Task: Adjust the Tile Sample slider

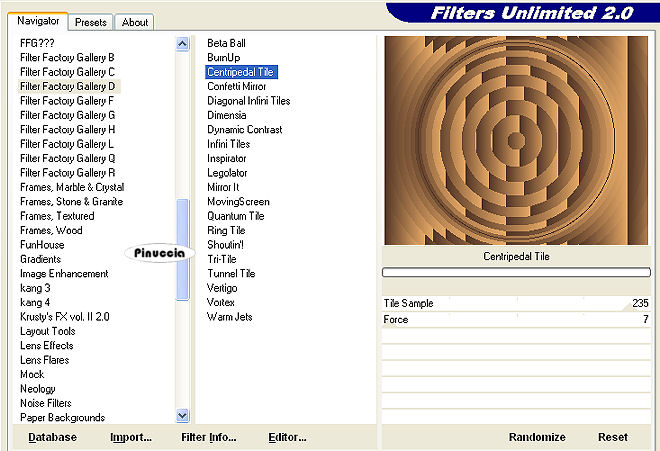Action: 516,304
